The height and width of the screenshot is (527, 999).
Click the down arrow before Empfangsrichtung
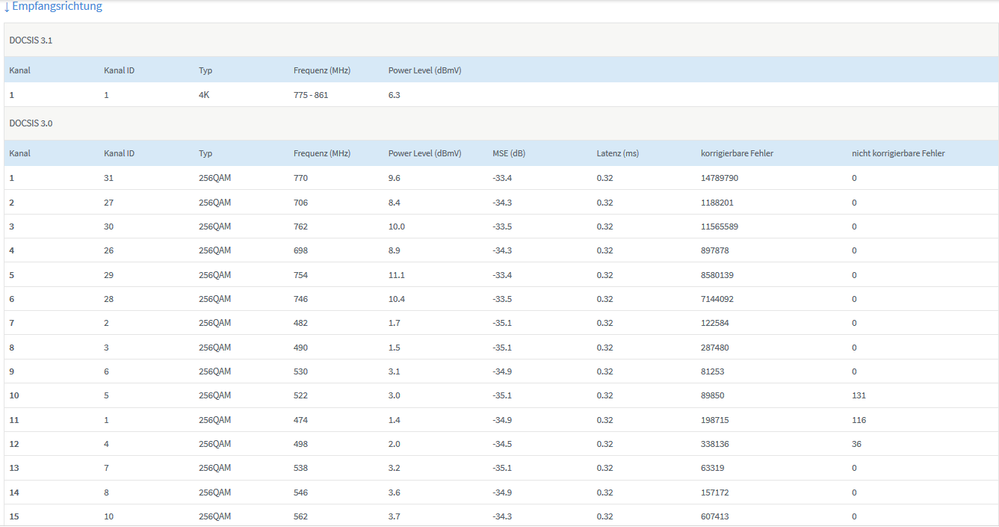point(6,7)
